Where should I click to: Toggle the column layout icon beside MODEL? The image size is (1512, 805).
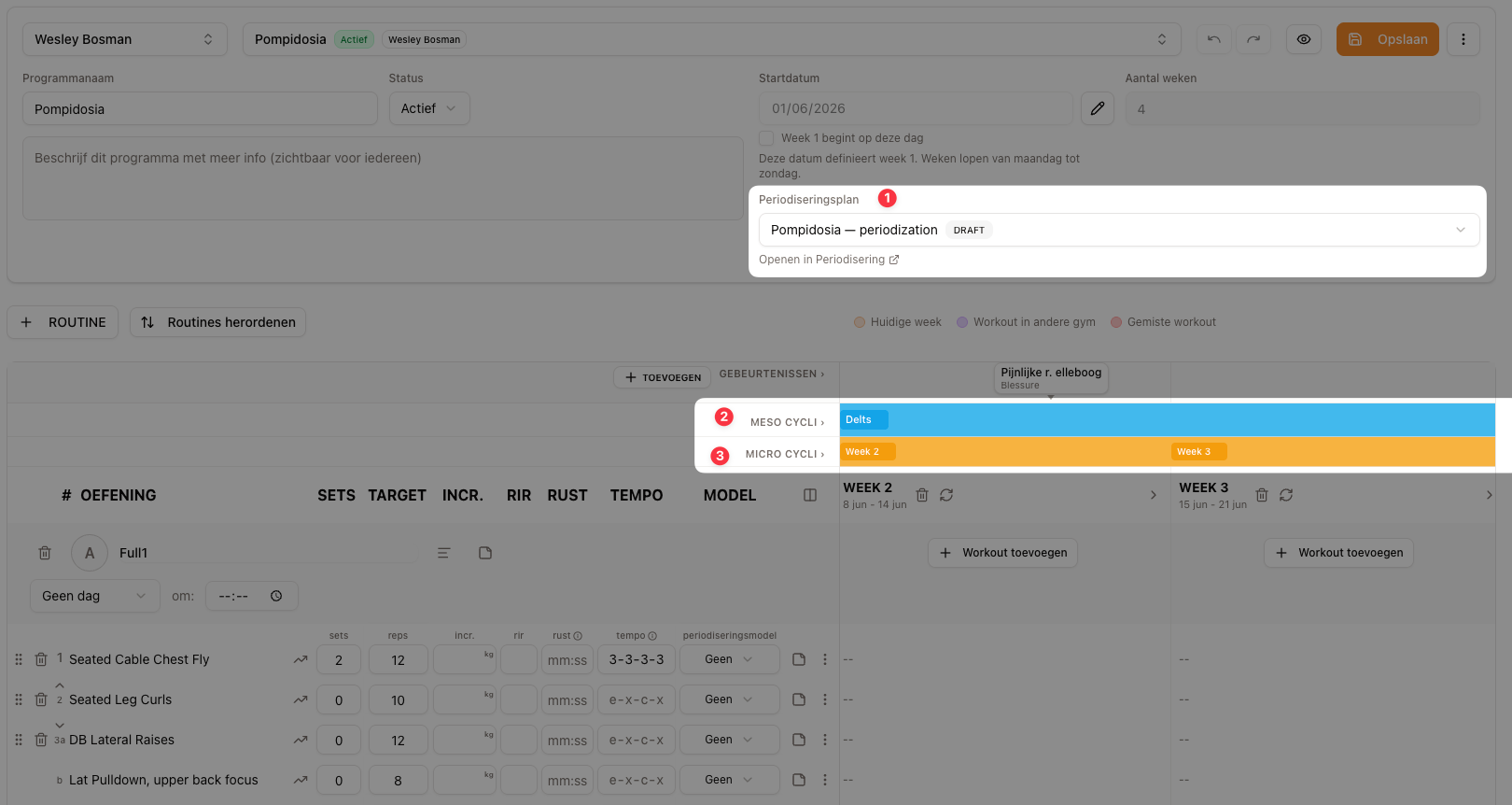(810, 495)
